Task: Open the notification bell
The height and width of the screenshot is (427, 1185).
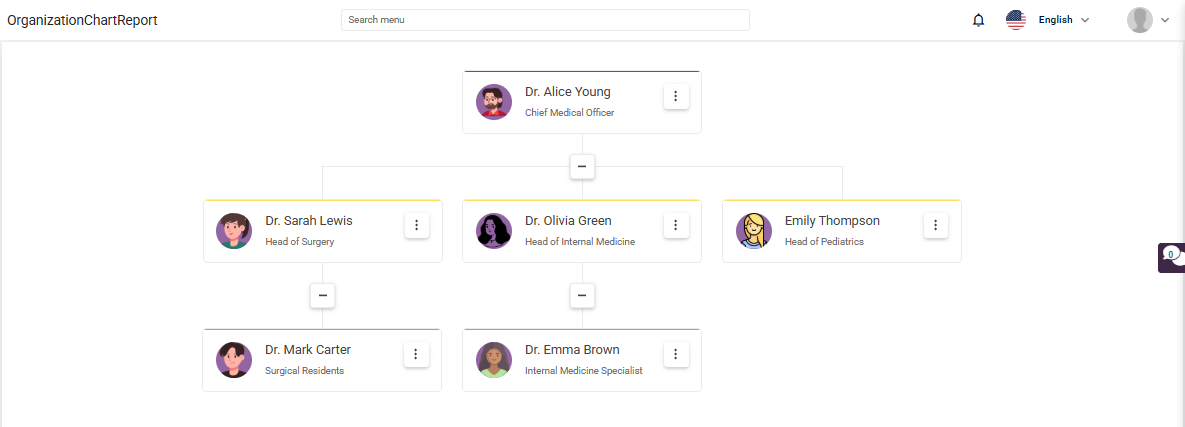Action: tap(978, 20)
